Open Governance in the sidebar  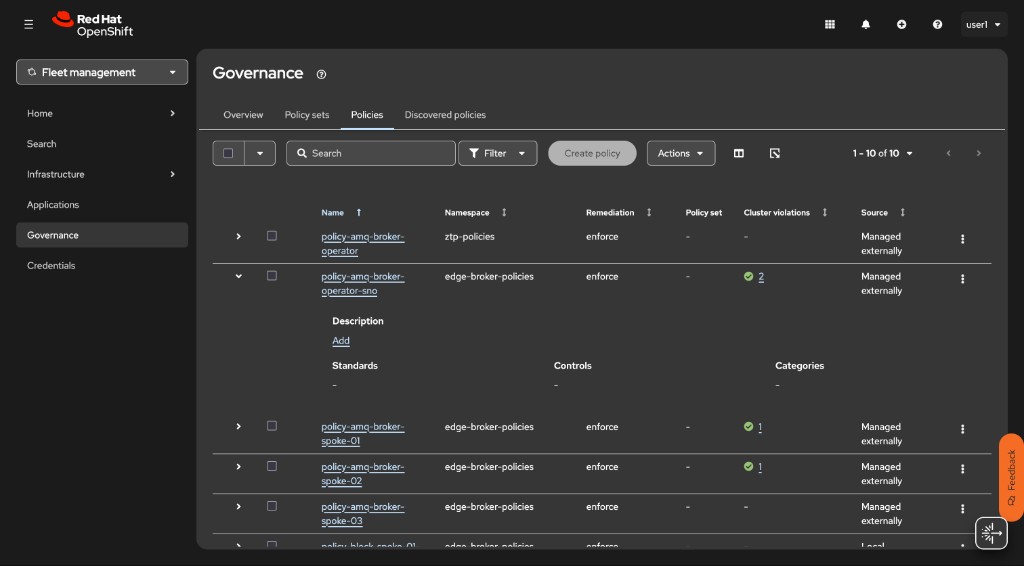click(x=102, y=235)
